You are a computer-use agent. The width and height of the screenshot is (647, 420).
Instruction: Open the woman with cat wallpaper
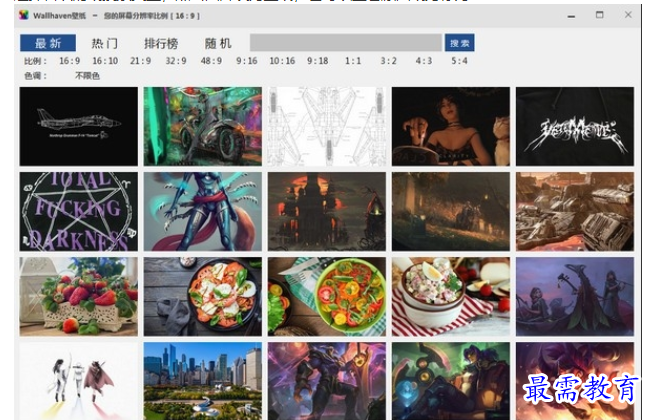pyautogui.click(x=451, y=126)
